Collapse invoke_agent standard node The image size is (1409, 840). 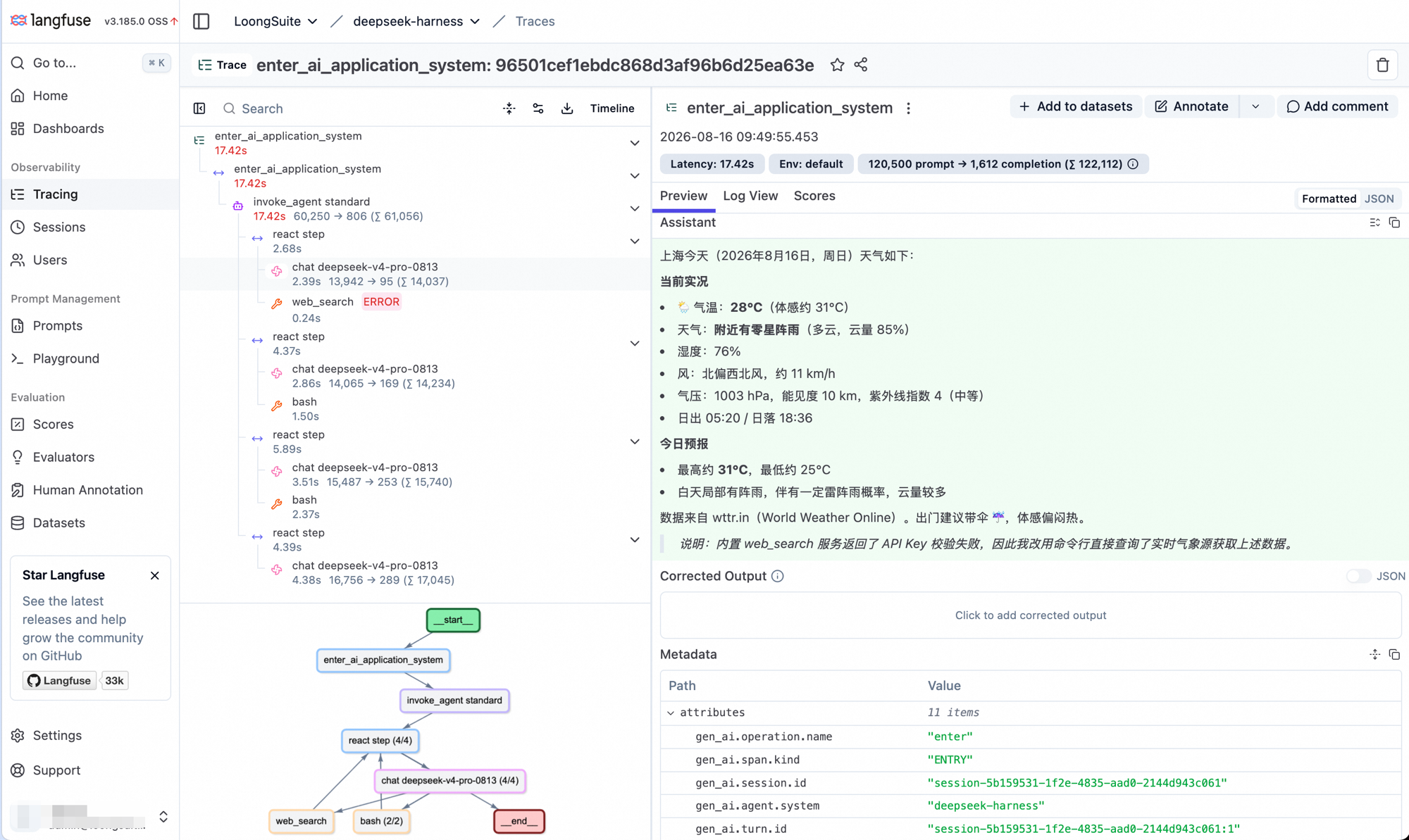pos(635,208)
